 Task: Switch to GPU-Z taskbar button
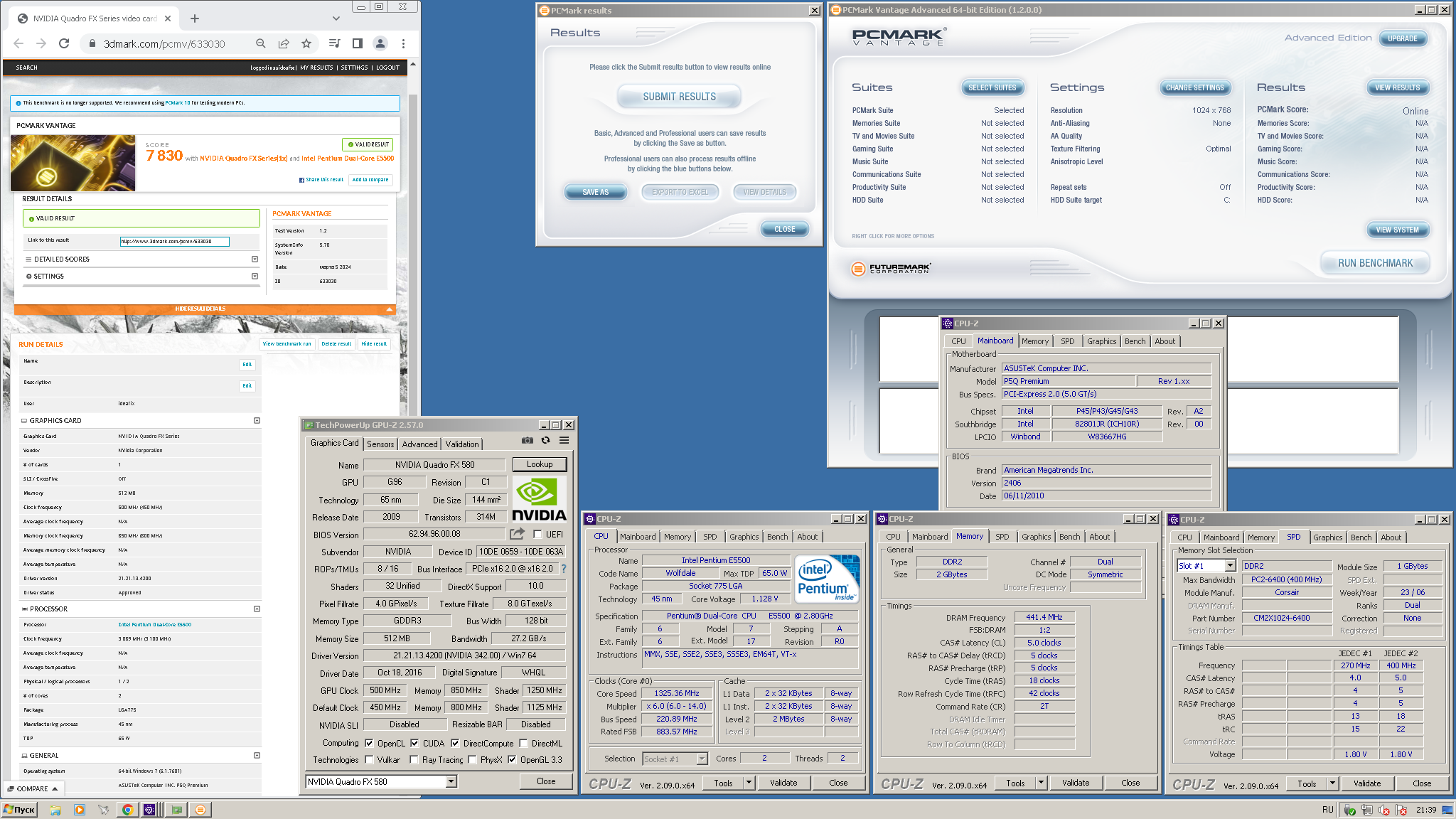pos(177,810)
